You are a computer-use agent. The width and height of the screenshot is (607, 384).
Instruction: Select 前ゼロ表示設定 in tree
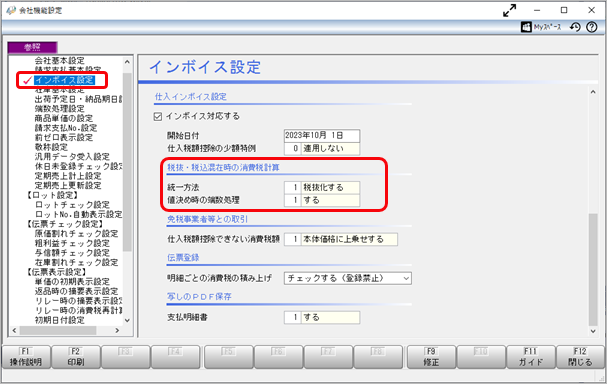pos(64,138)
